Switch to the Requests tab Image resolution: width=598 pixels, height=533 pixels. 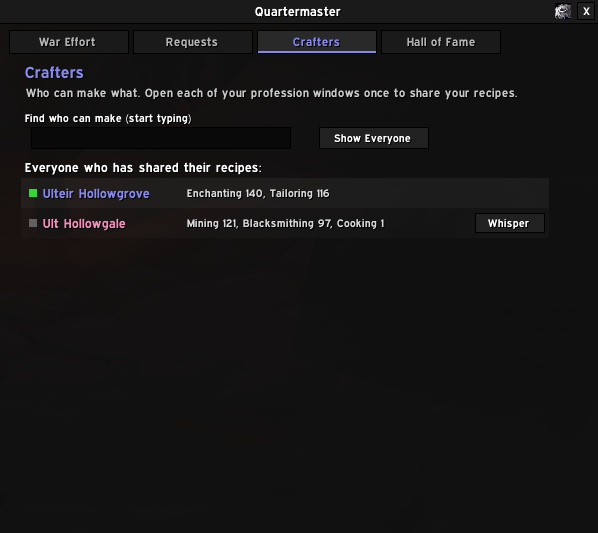tap(193, 42)
